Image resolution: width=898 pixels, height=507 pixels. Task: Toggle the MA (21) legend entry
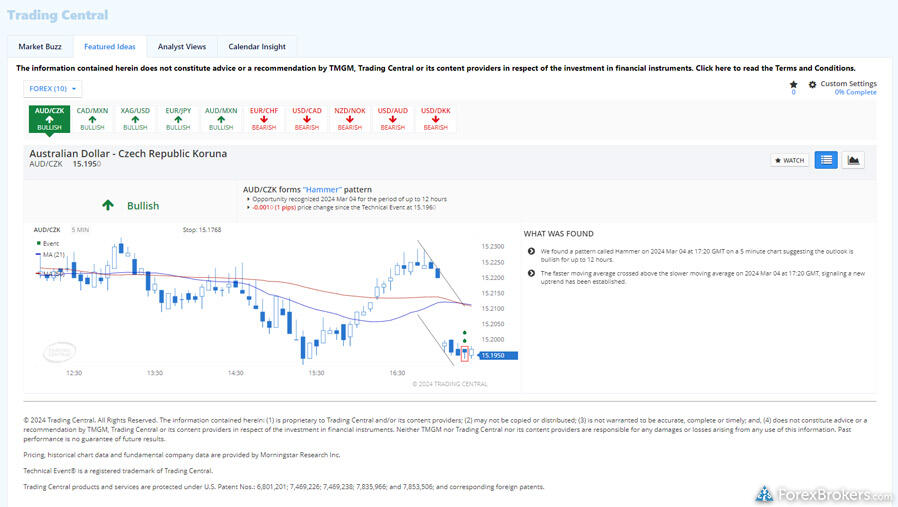(50, 254)
